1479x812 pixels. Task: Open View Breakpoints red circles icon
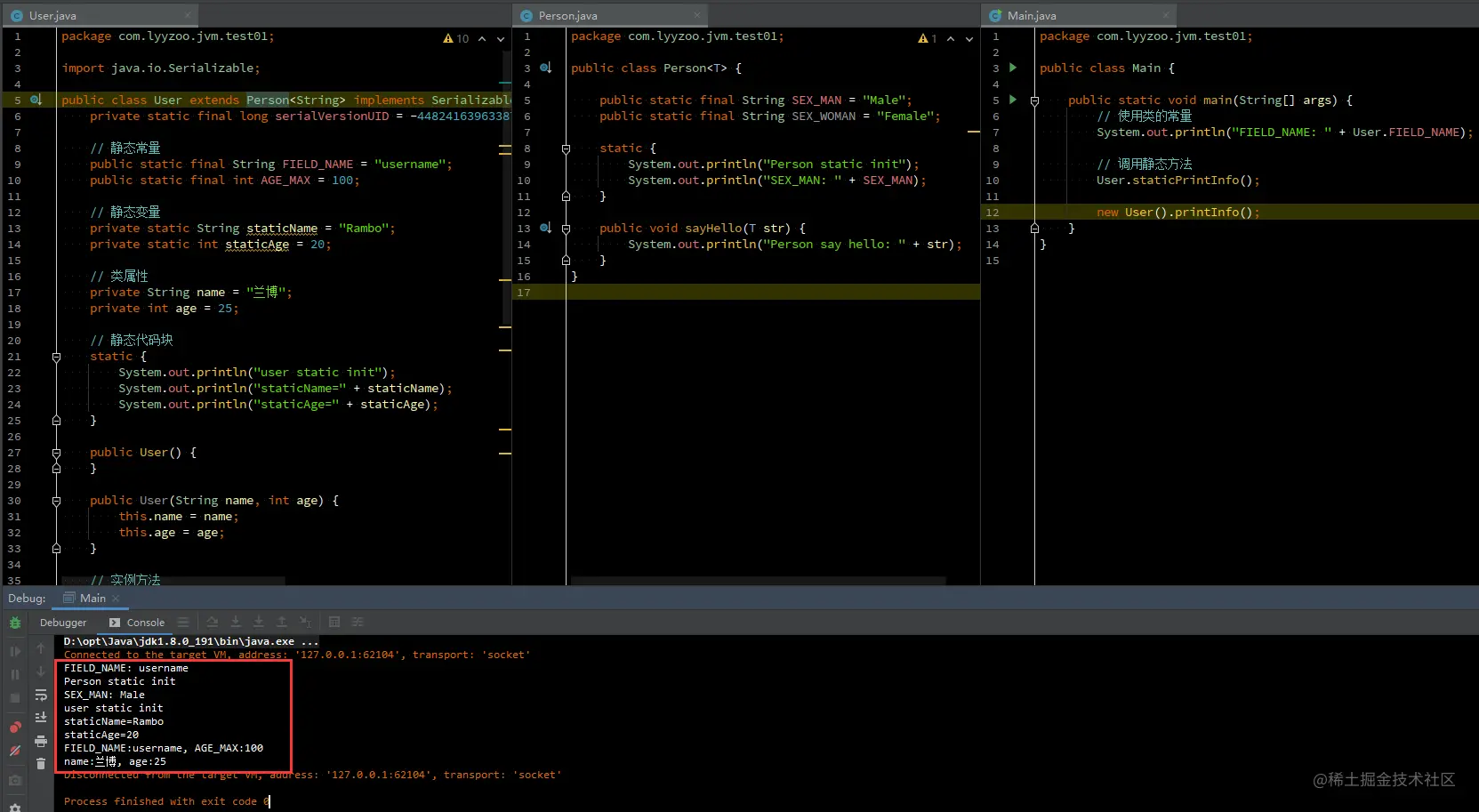(15, 728)
